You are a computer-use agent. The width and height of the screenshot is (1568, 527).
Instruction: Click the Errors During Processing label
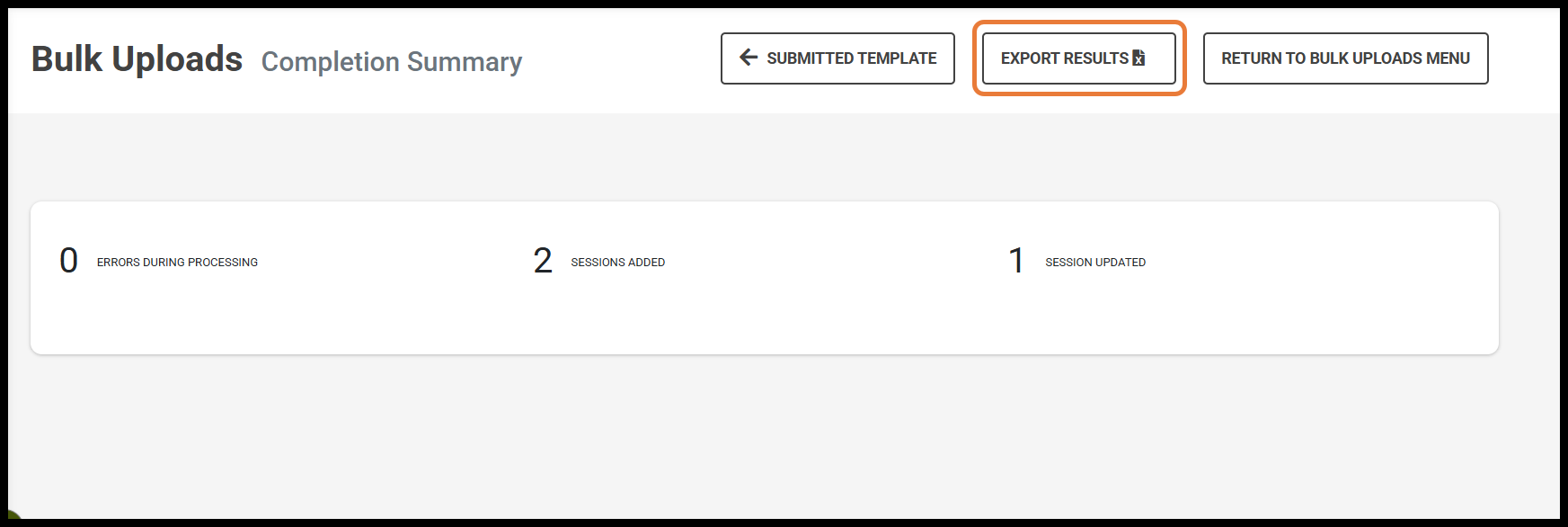coord(177,263)
